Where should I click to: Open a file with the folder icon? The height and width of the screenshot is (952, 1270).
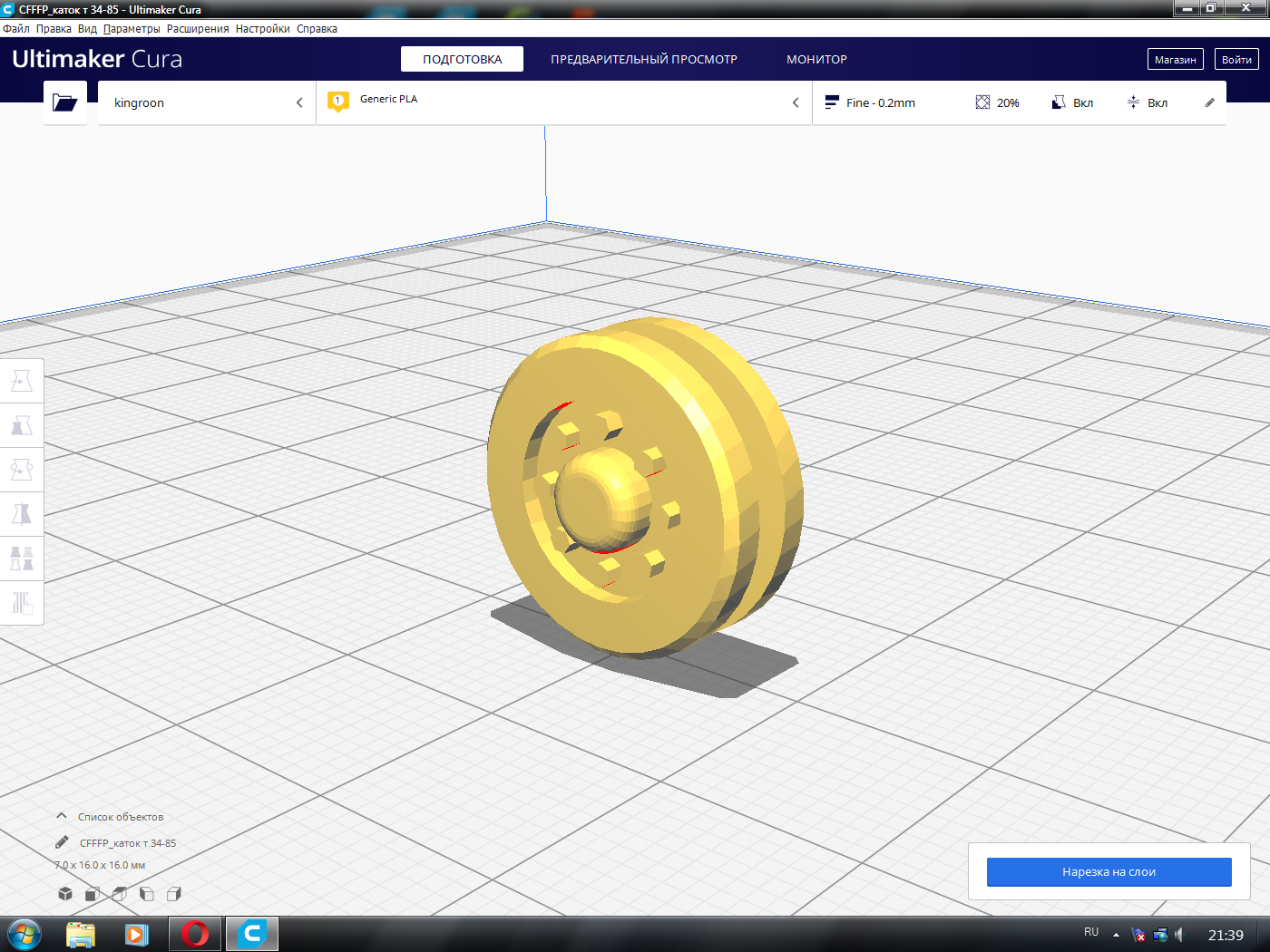[65, 102]
